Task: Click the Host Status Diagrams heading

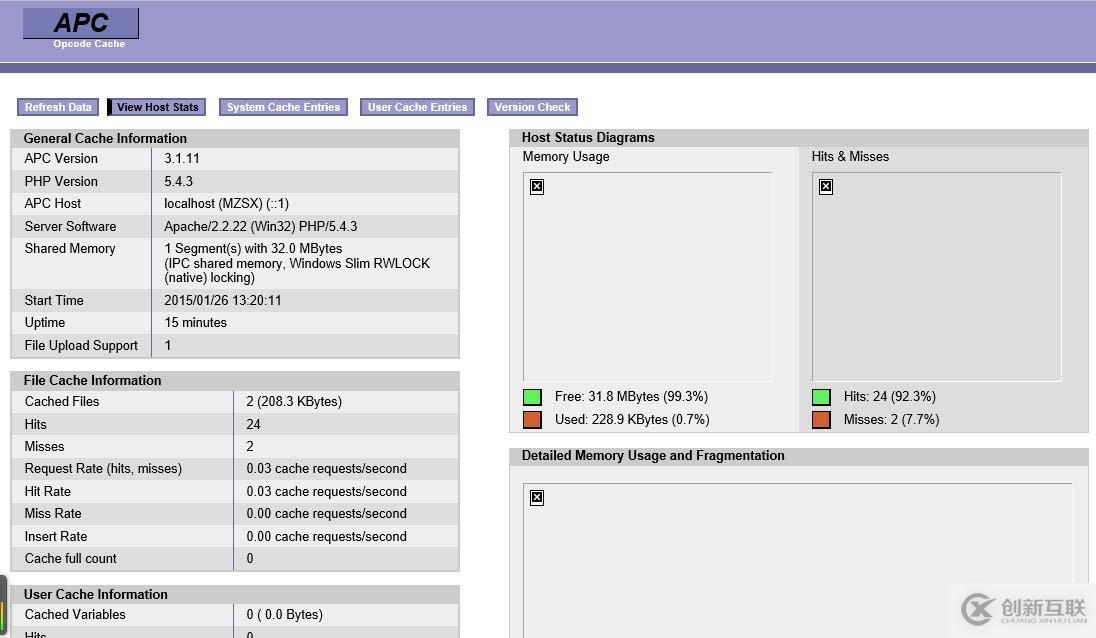Action: pyautogui.click(x=588, y=138)
